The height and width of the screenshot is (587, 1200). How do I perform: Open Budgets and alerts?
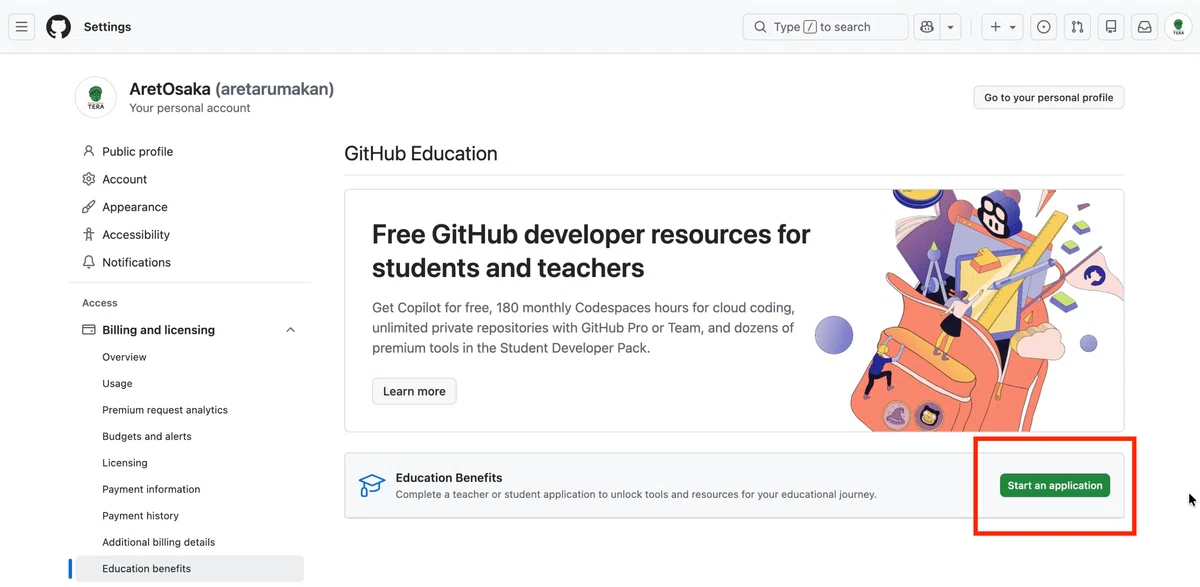(147, 437)
